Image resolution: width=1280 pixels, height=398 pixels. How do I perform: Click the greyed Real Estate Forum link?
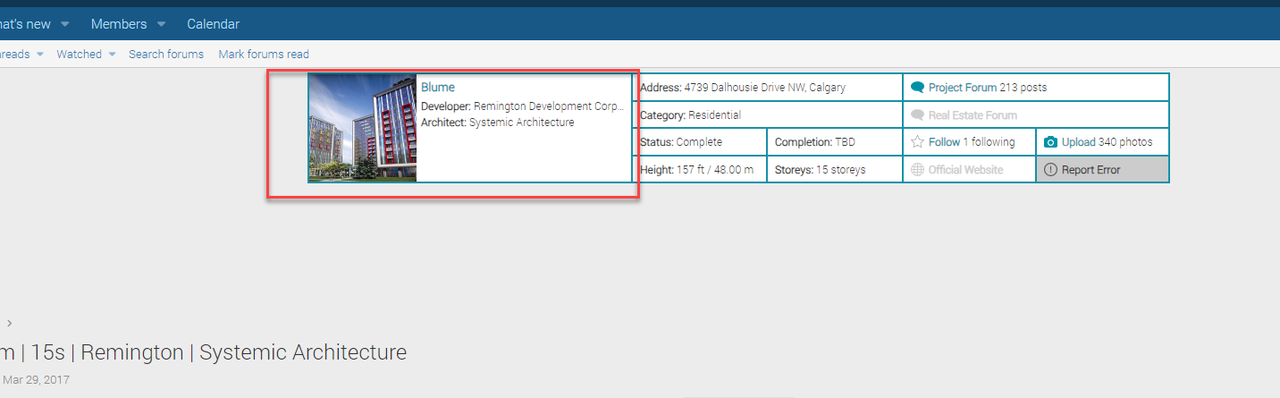click(x=972, y=115)
